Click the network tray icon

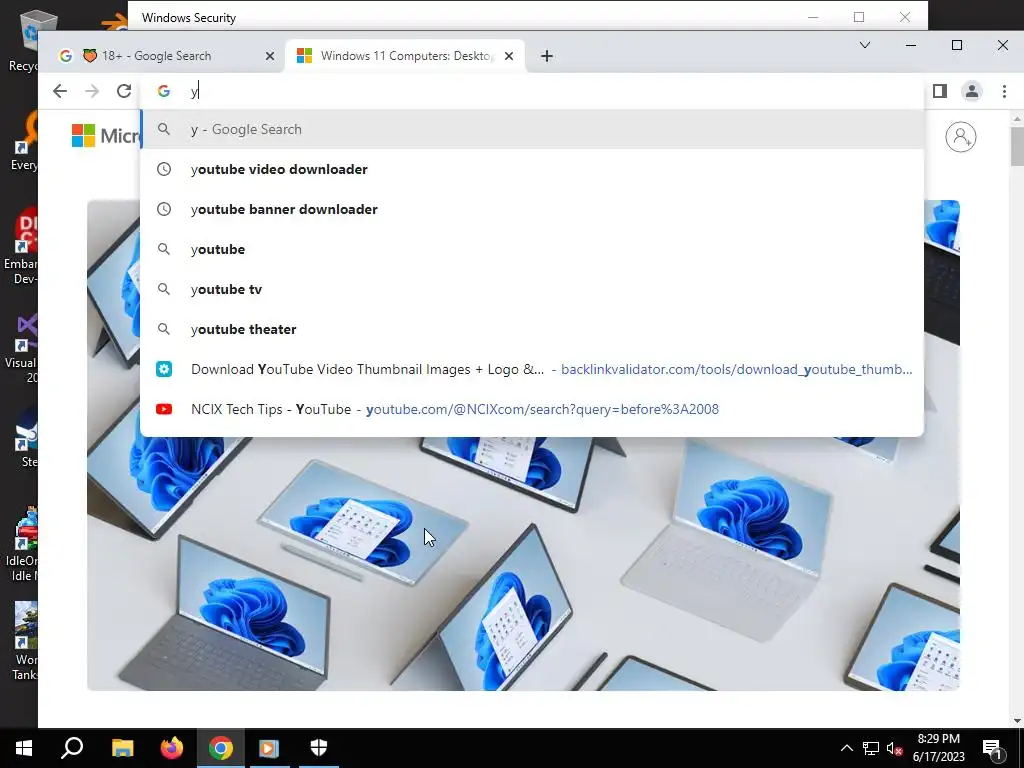871,748
